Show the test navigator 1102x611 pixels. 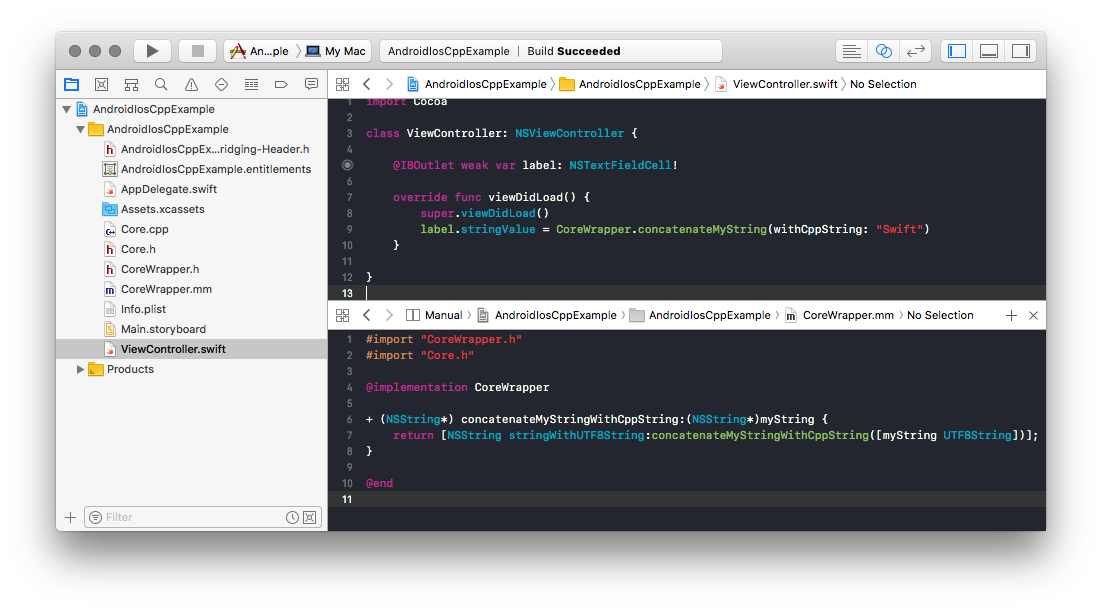[221, 84]
